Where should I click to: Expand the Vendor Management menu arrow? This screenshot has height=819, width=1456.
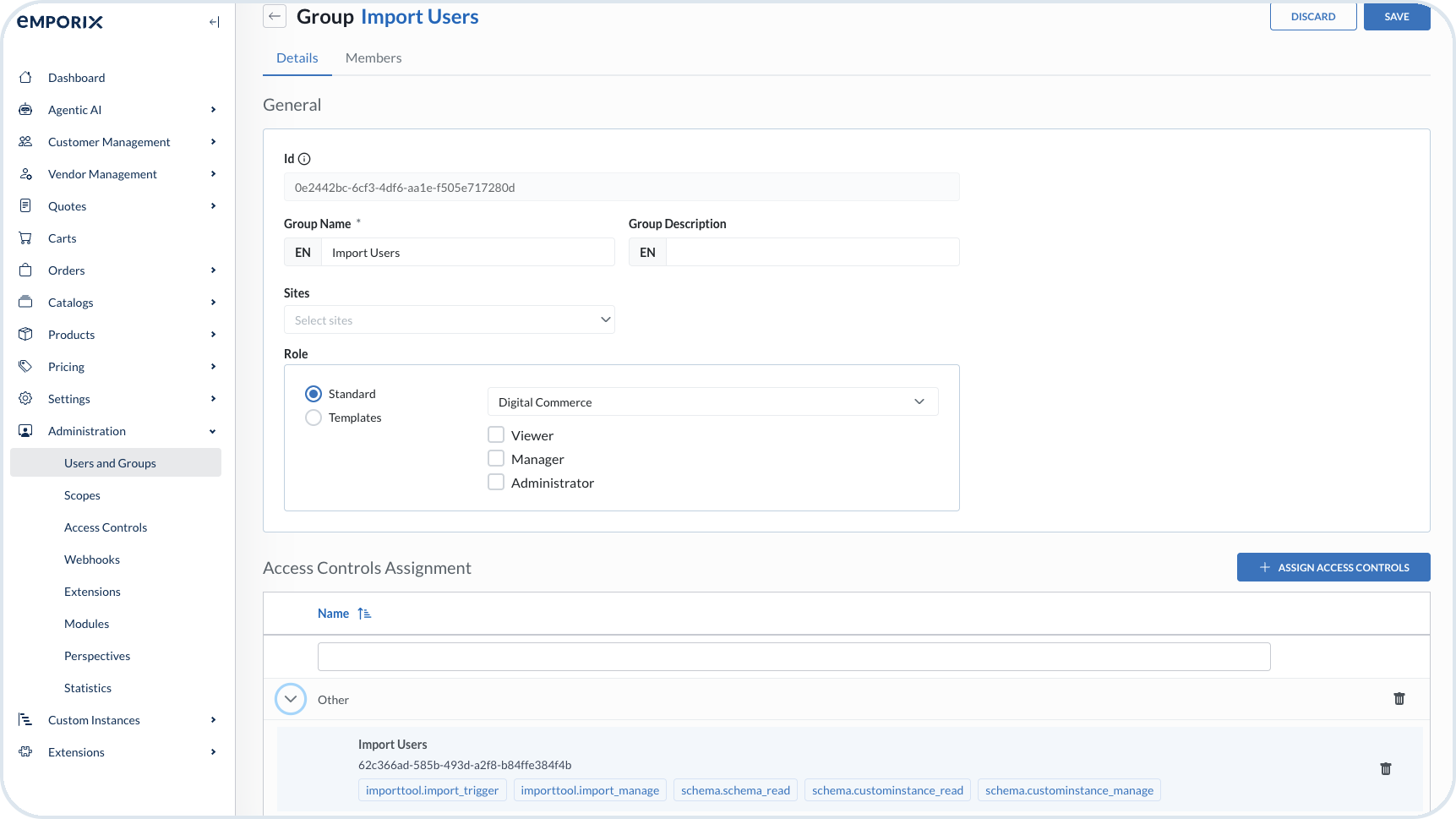point(213,174)
